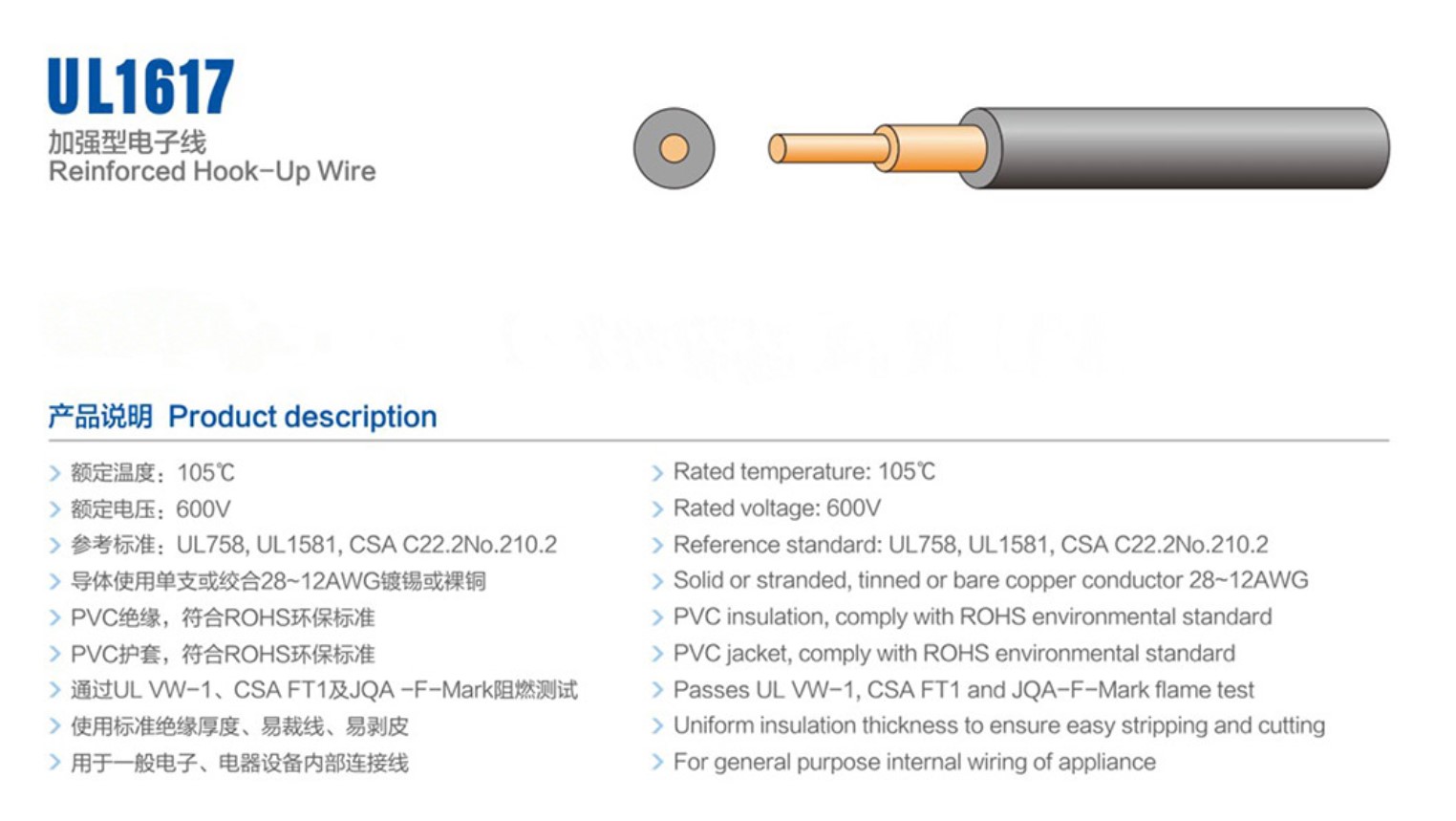Click the chevron next to 额定电压

coord(55,509)
